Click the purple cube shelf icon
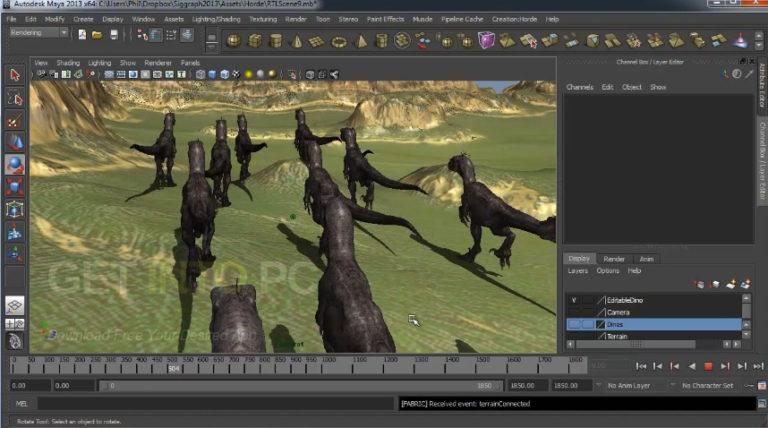 point(486,41)
